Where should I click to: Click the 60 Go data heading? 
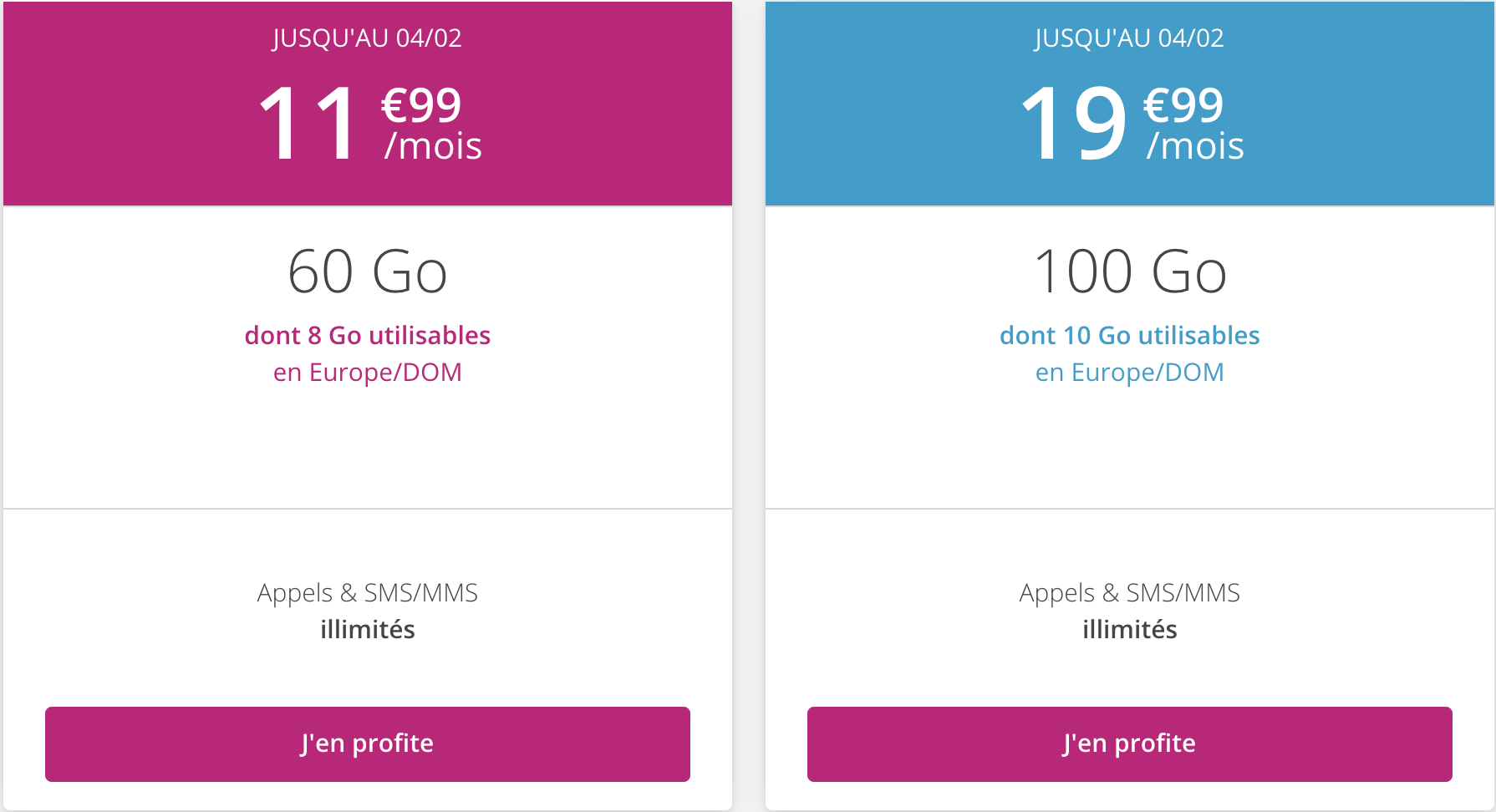368,272
